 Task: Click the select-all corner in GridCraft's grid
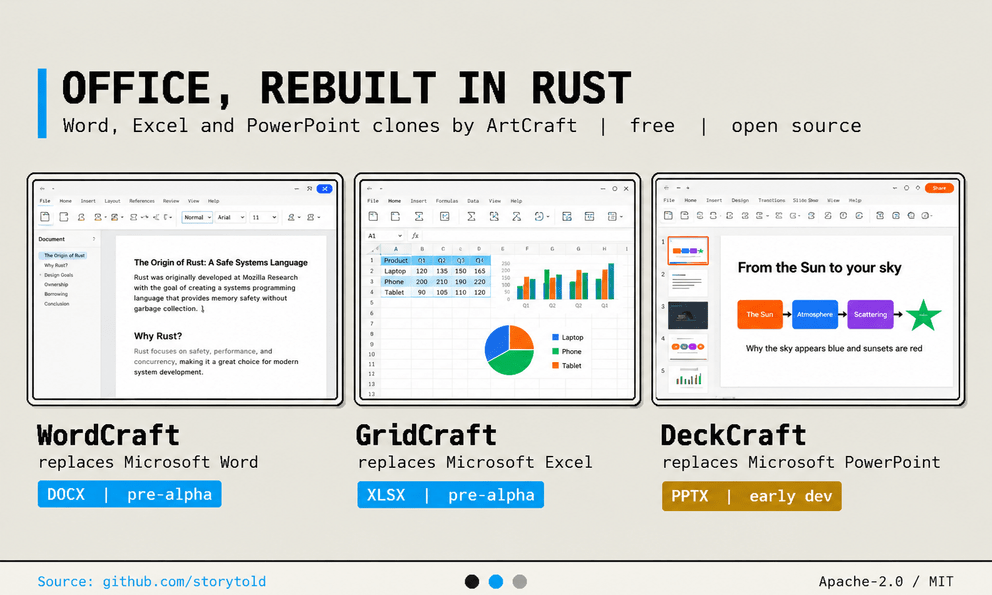tap(373, 249)
